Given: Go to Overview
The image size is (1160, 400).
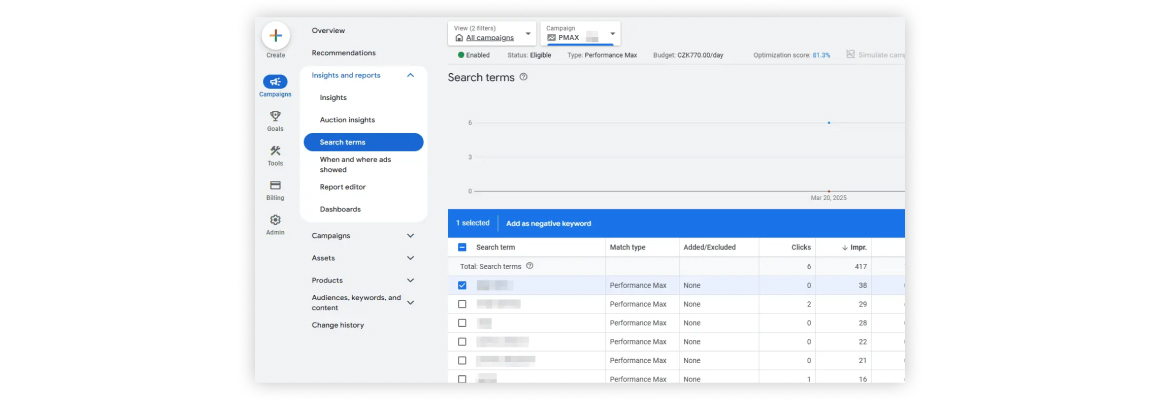Looking at the screenshot, I should click(x=328, y=30).
